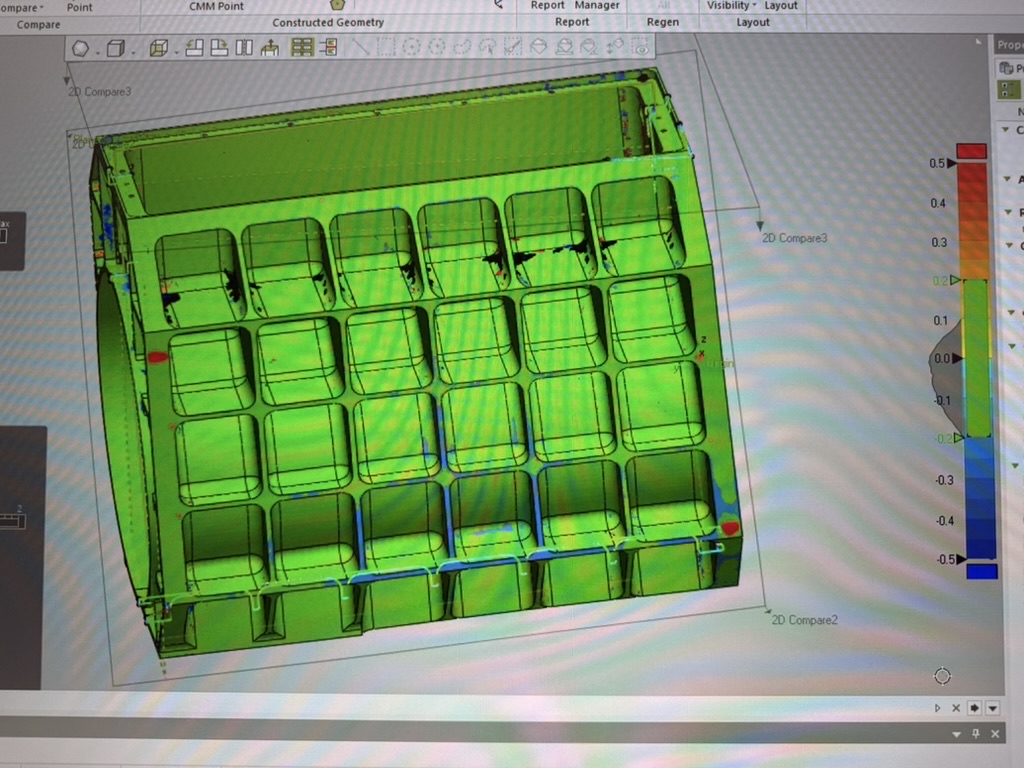Viewport: 1024px width, 768px height.
Task: Click the 2D Compare3 label on right side
Action: tap(794, 238)
